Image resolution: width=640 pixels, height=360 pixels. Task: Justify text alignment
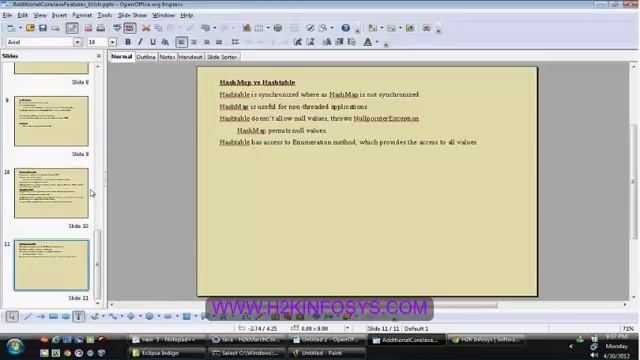pyautogui.click(x=219, y=42)
